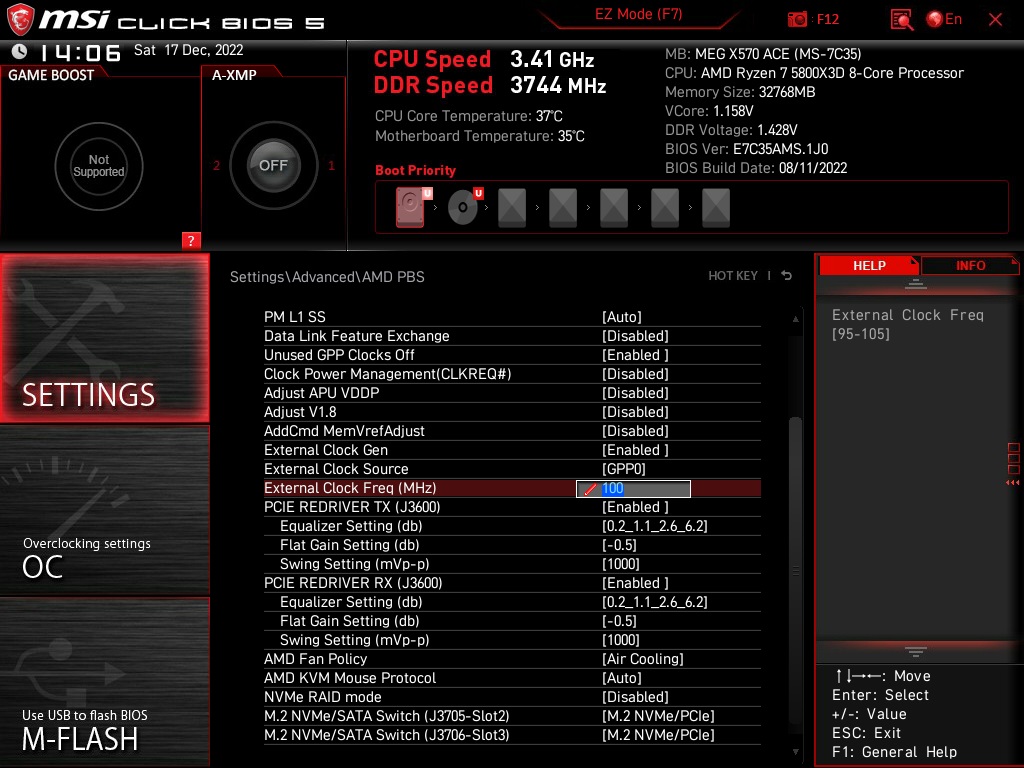This screenshot has width=1024, height=768.
Task: Select the fourth empty boot priority slot
Action: click(x=563, y=207)
